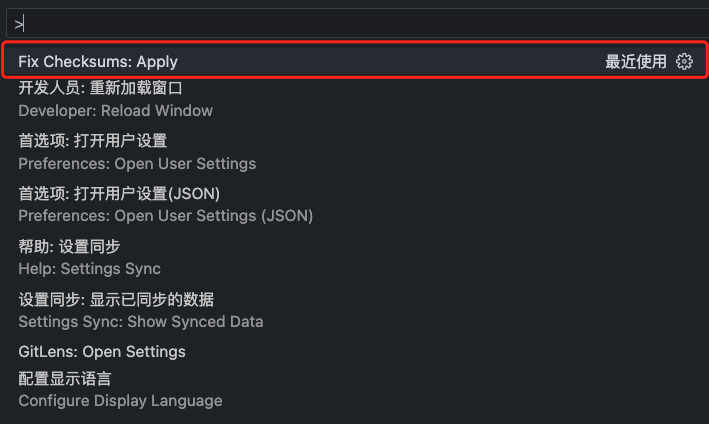
Task: Click the '>' prefix in the command input
Action: point(19,23)
